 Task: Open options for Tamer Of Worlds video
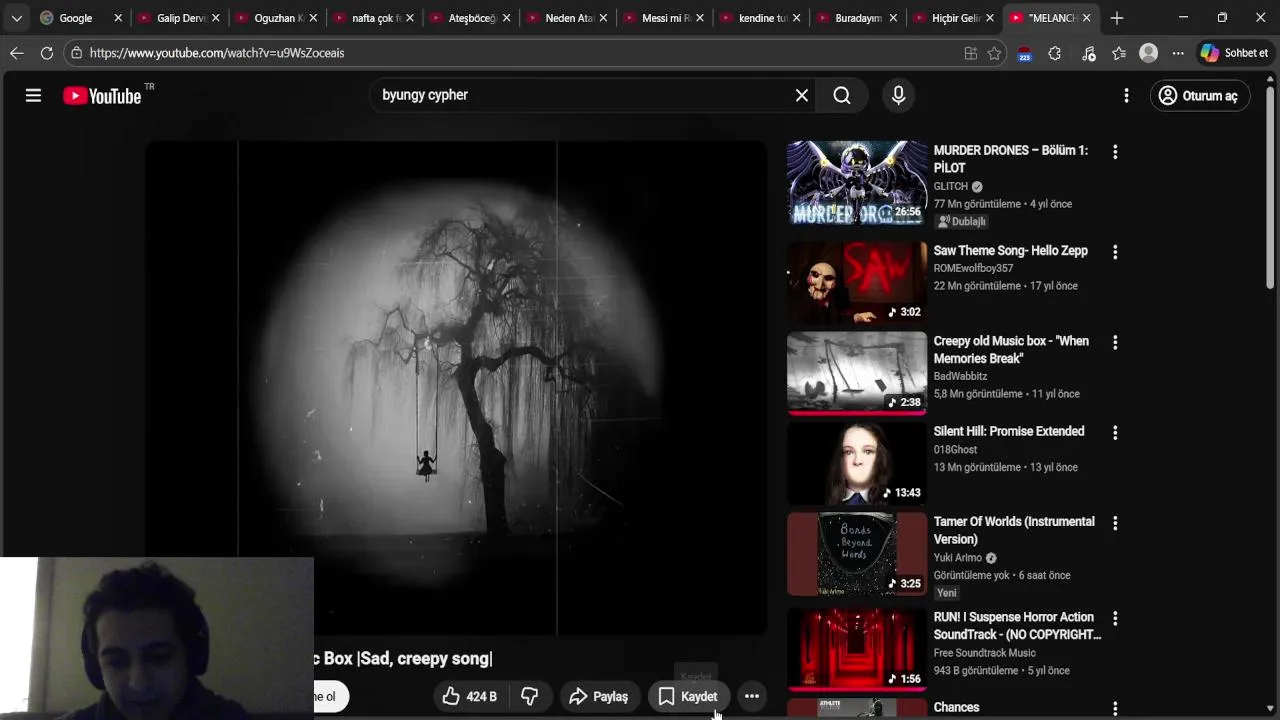point(1115,523)
